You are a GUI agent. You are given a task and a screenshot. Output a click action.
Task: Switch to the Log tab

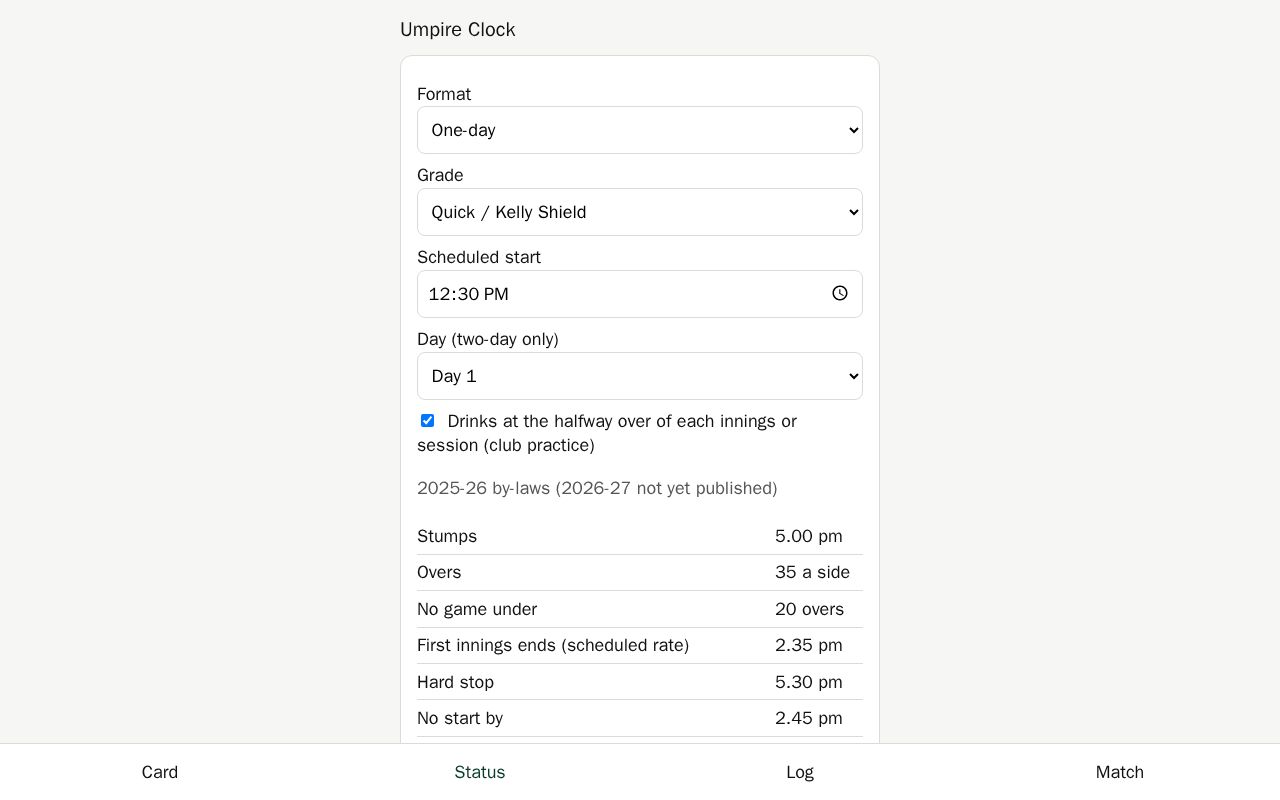coord(800,772)
